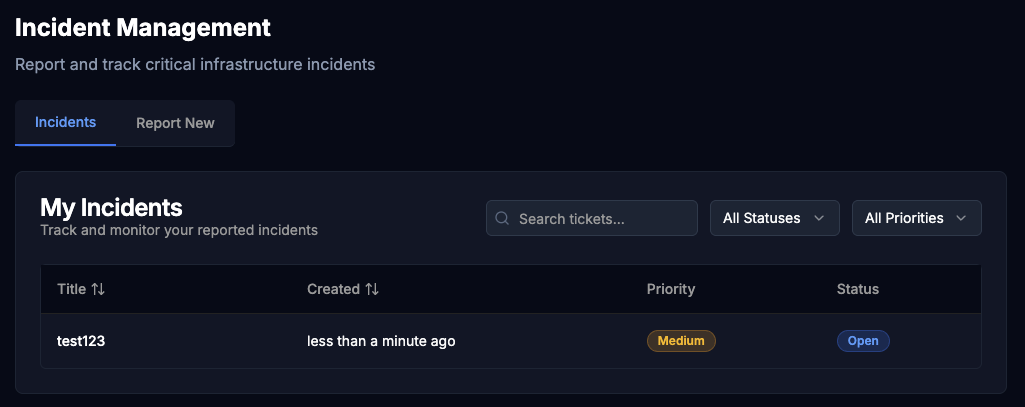Image resolution: width=1025 pixels, height=407 pixels.
Task: Click the magnifier icon in search box
Action: (502, 218)
